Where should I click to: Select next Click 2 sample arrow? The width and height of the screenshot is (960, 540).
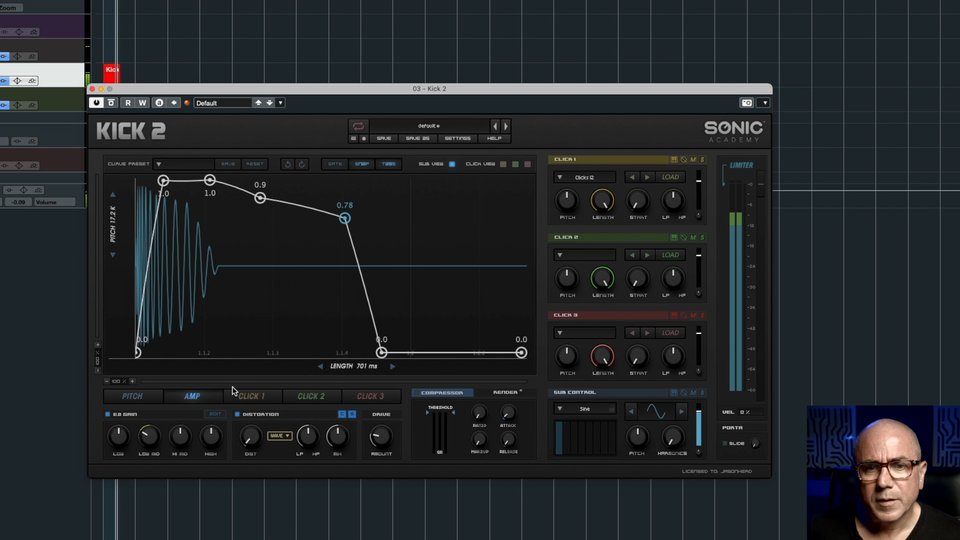click(647, 255)
